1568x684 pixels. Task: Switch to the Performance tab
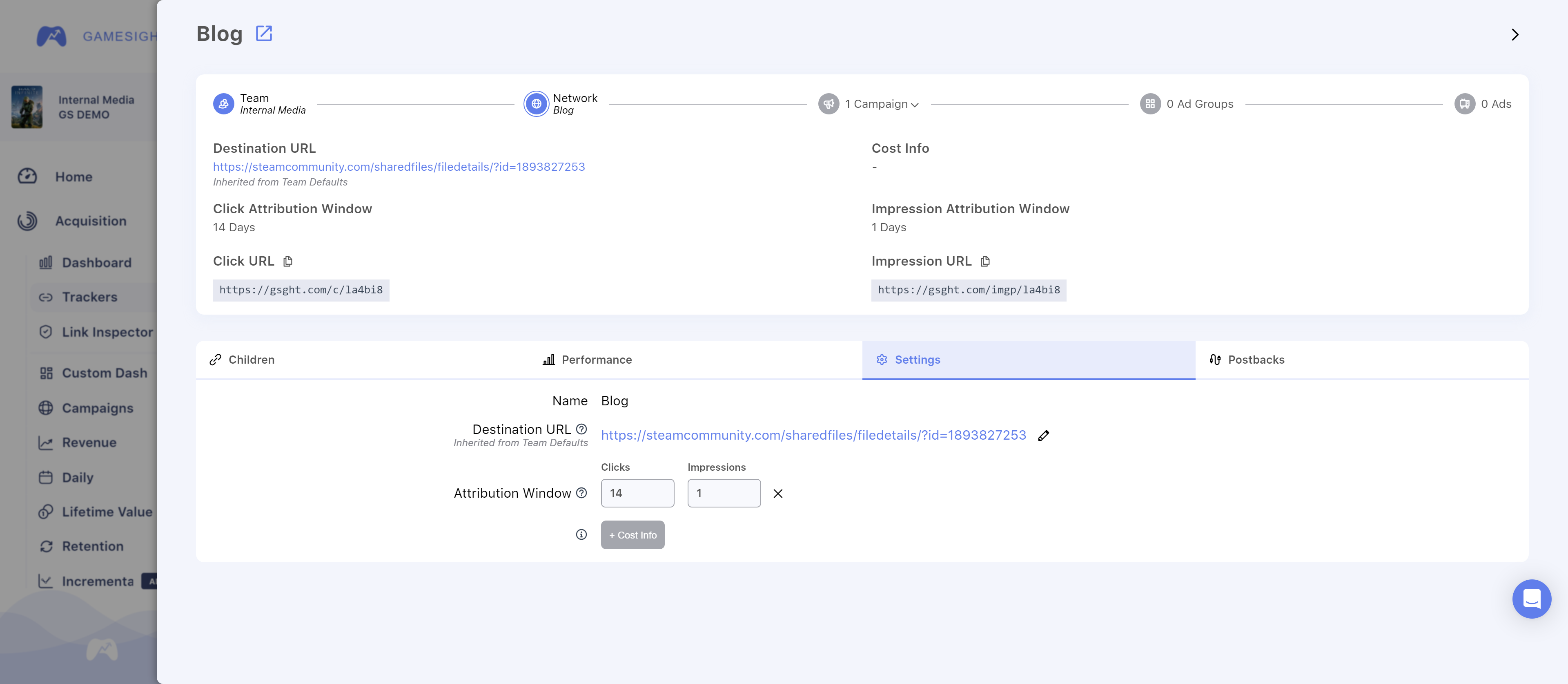point(696,360)
